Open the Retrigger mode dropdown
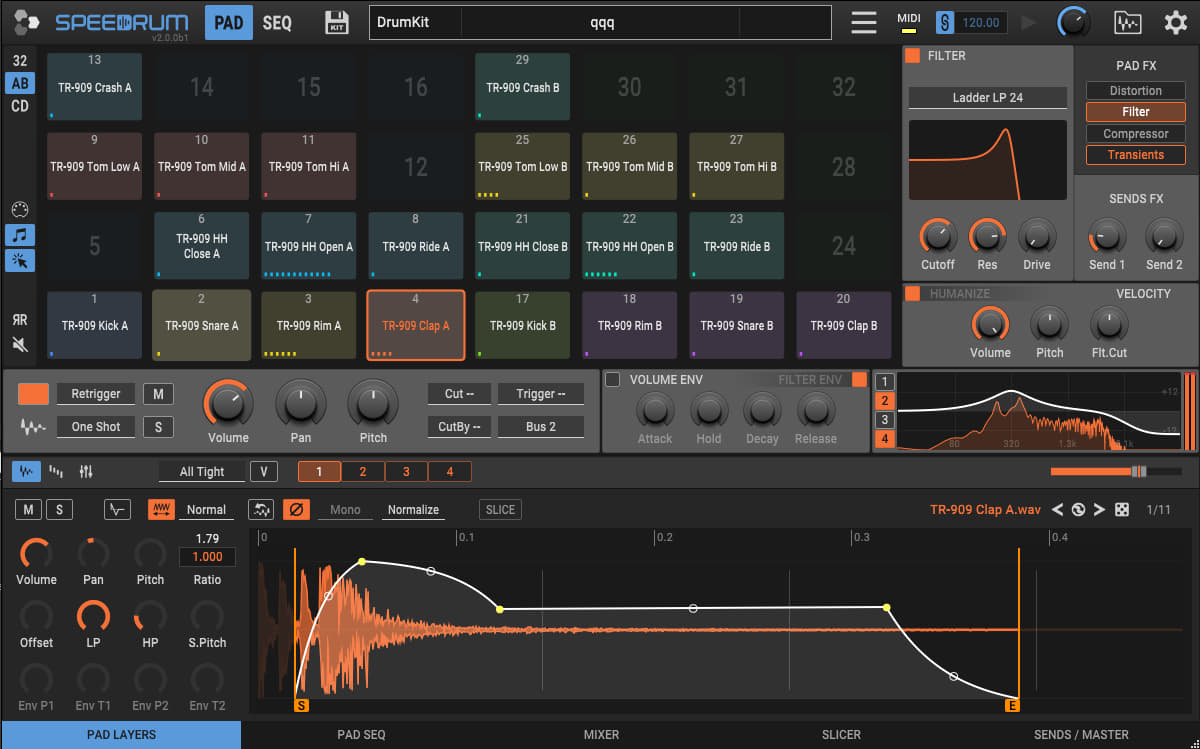This screenshot has height=749, width=1200. coord(95,394)
